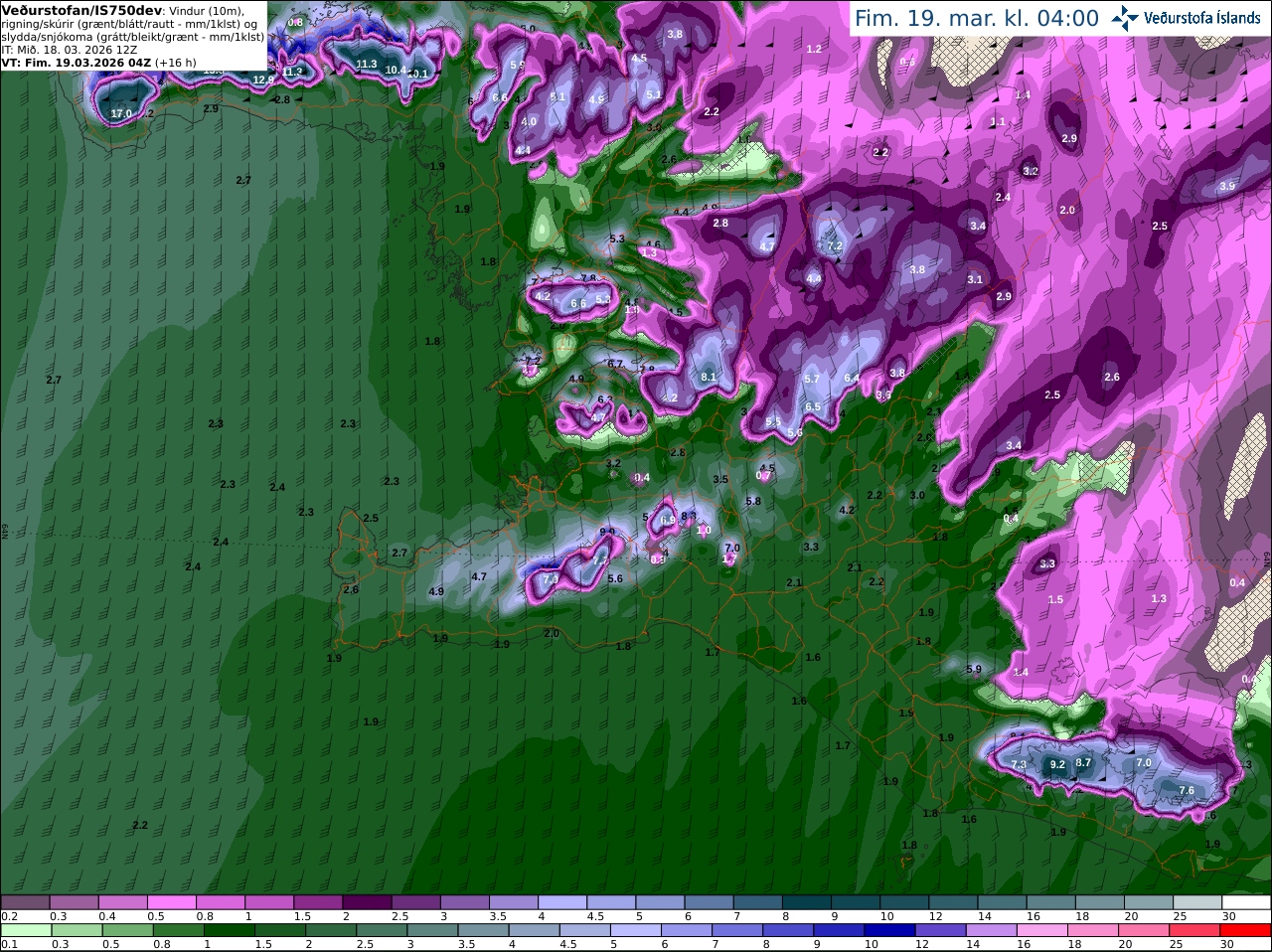Select the date title Fim. 19. mar. kl. 04:00
This screenshot has height=952, width=1272.
(977, 19)
